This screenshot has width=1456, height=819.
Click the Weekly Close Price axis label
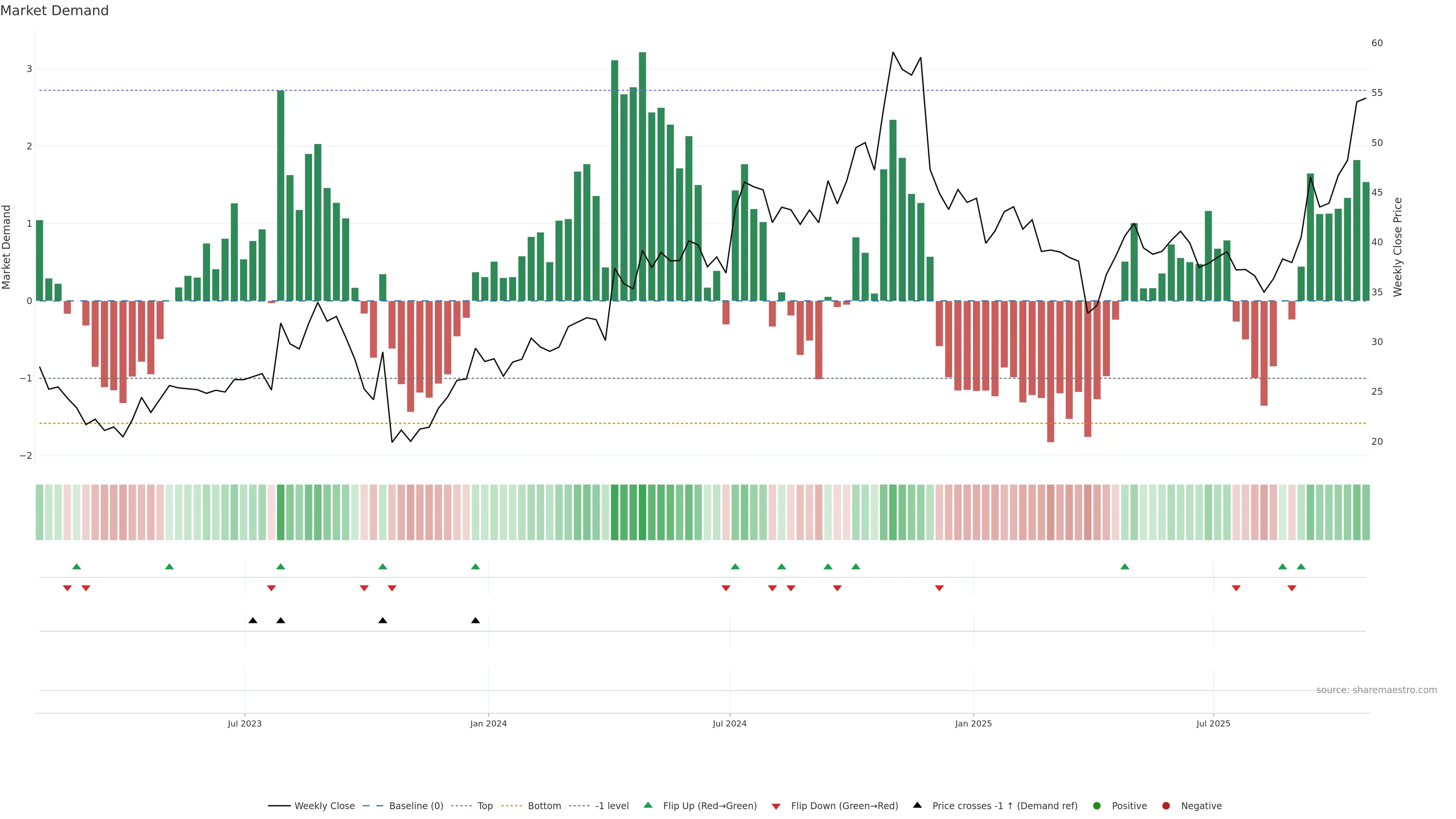[1398, 247]
